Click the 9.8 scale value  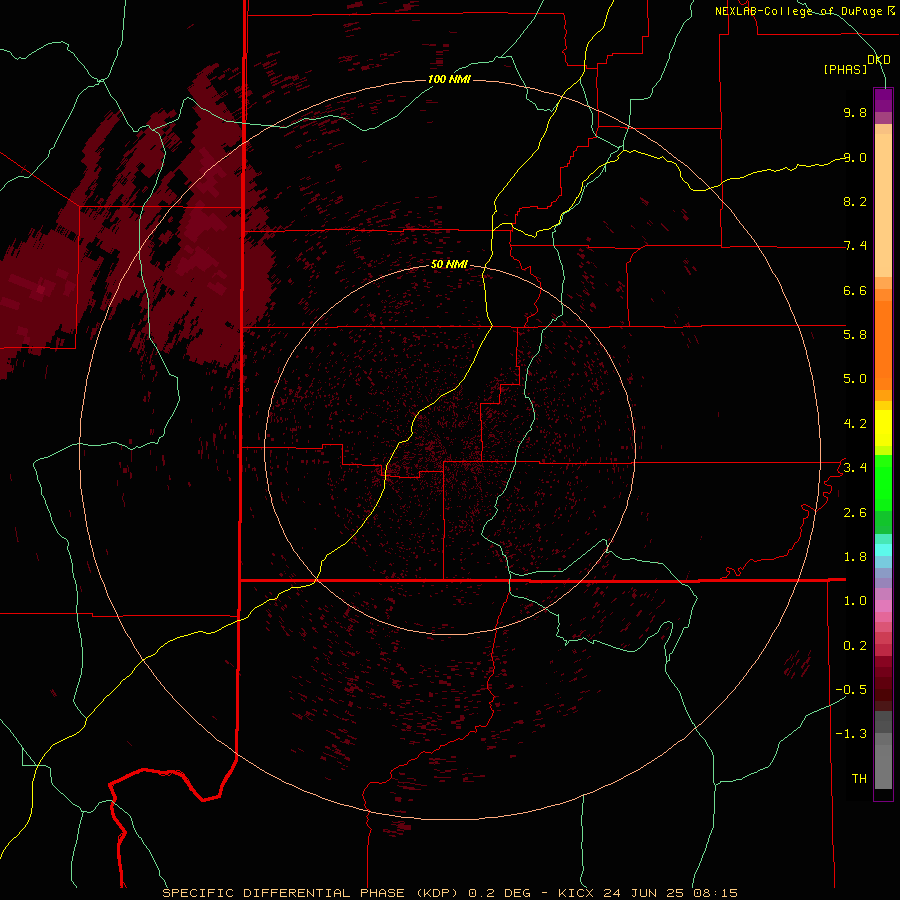[855, 112]
